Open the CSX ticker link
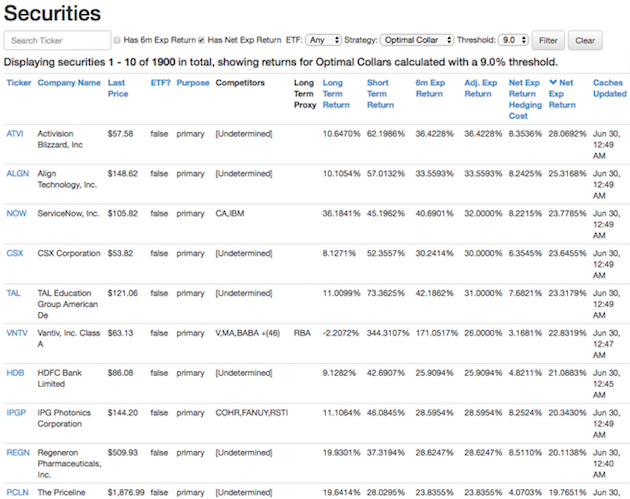This screenshot has height=499, width=630. point(15,253)
